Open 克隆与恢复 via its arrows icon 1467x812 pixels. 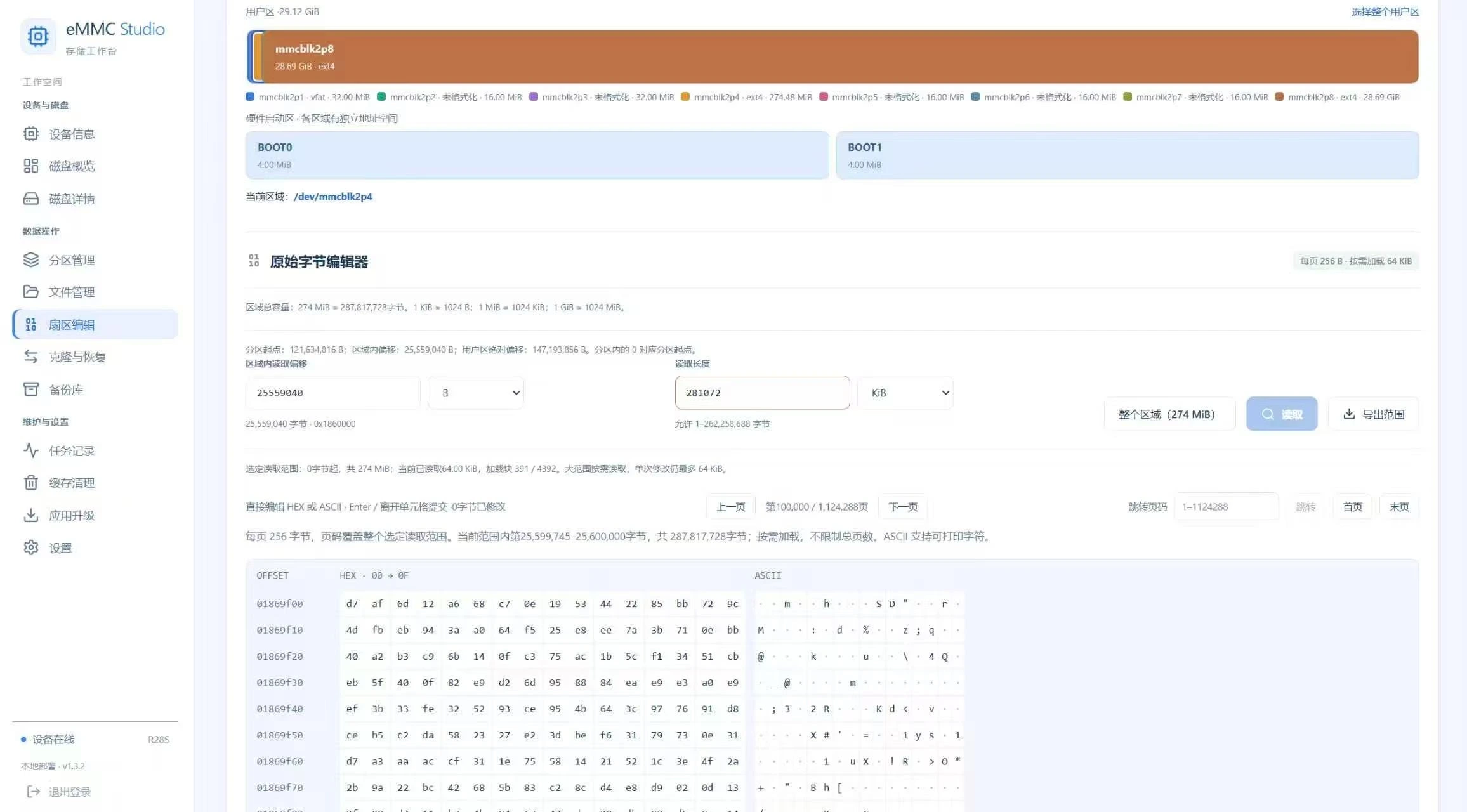point(30,357)
